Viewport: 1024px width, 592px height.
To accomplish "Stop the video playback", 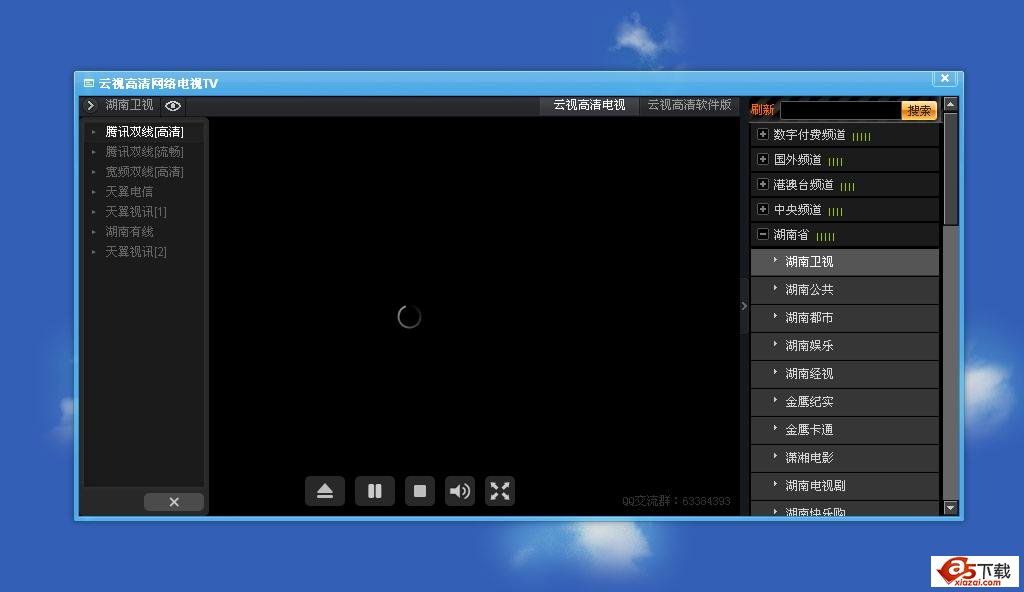I will pos(420,491).
